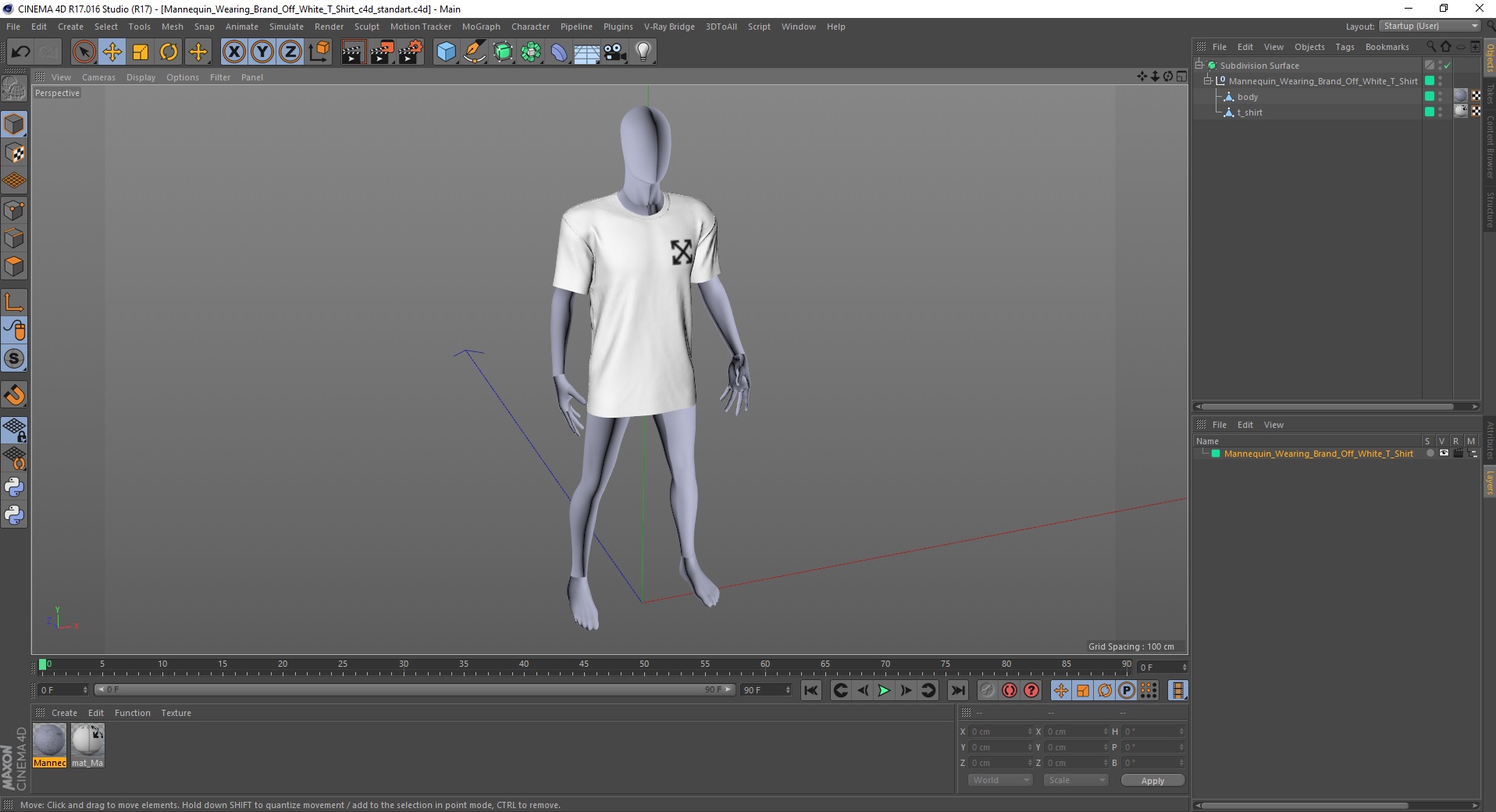The image size is (1496, 812).
Task: Select t_shirt object in Object Manager
Action: point(1249,112)
